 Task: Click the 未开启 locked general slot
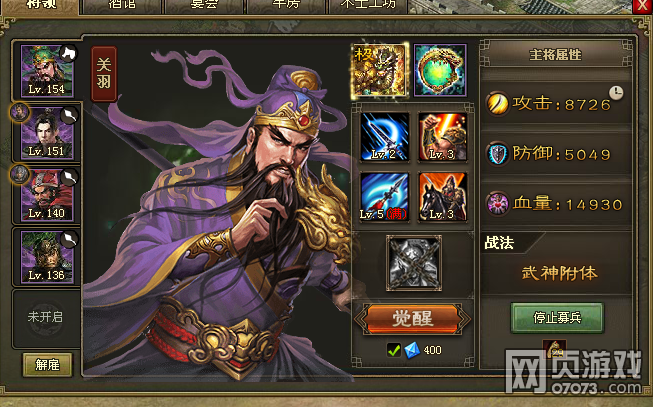coord(46,317)
